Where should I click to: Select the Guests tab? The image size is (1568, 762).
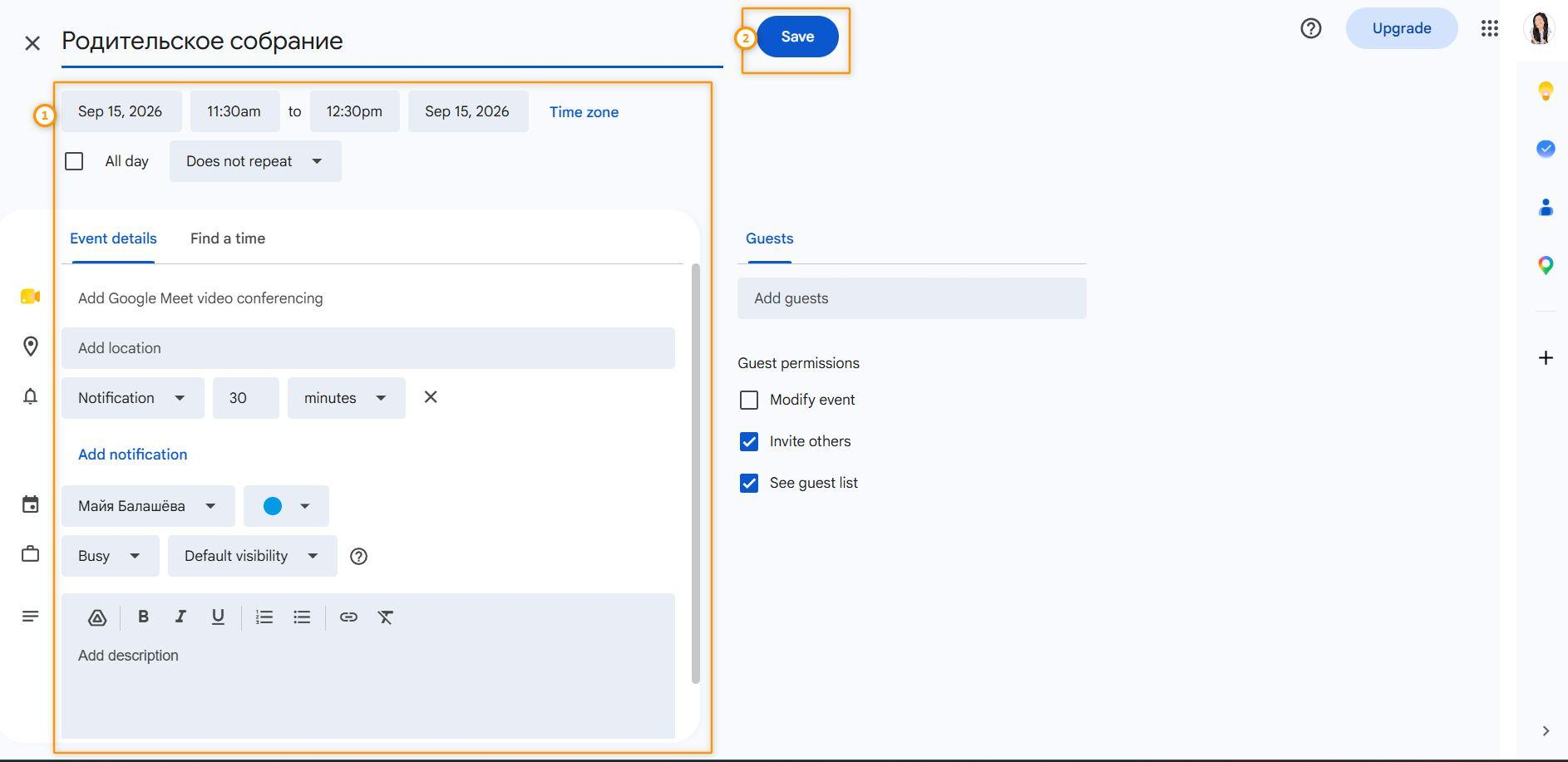(769, 238)
